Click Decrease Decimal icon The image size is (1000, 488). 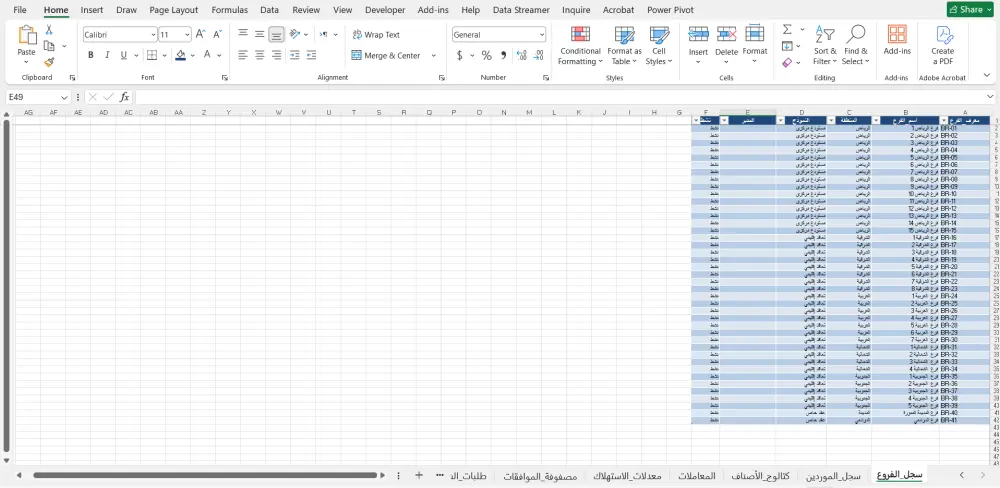point(539,55)
